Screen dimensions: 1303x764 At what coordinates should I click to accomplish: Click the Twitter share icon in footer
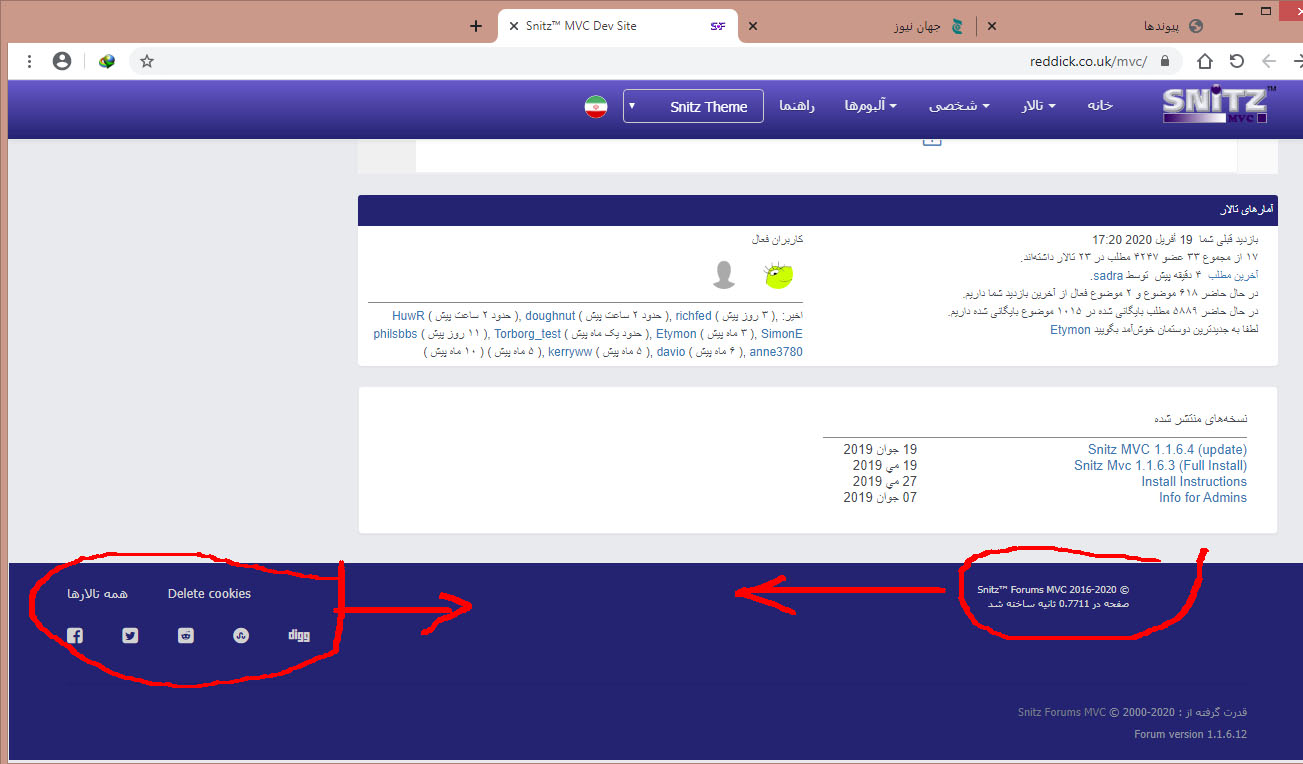[130, 635]
